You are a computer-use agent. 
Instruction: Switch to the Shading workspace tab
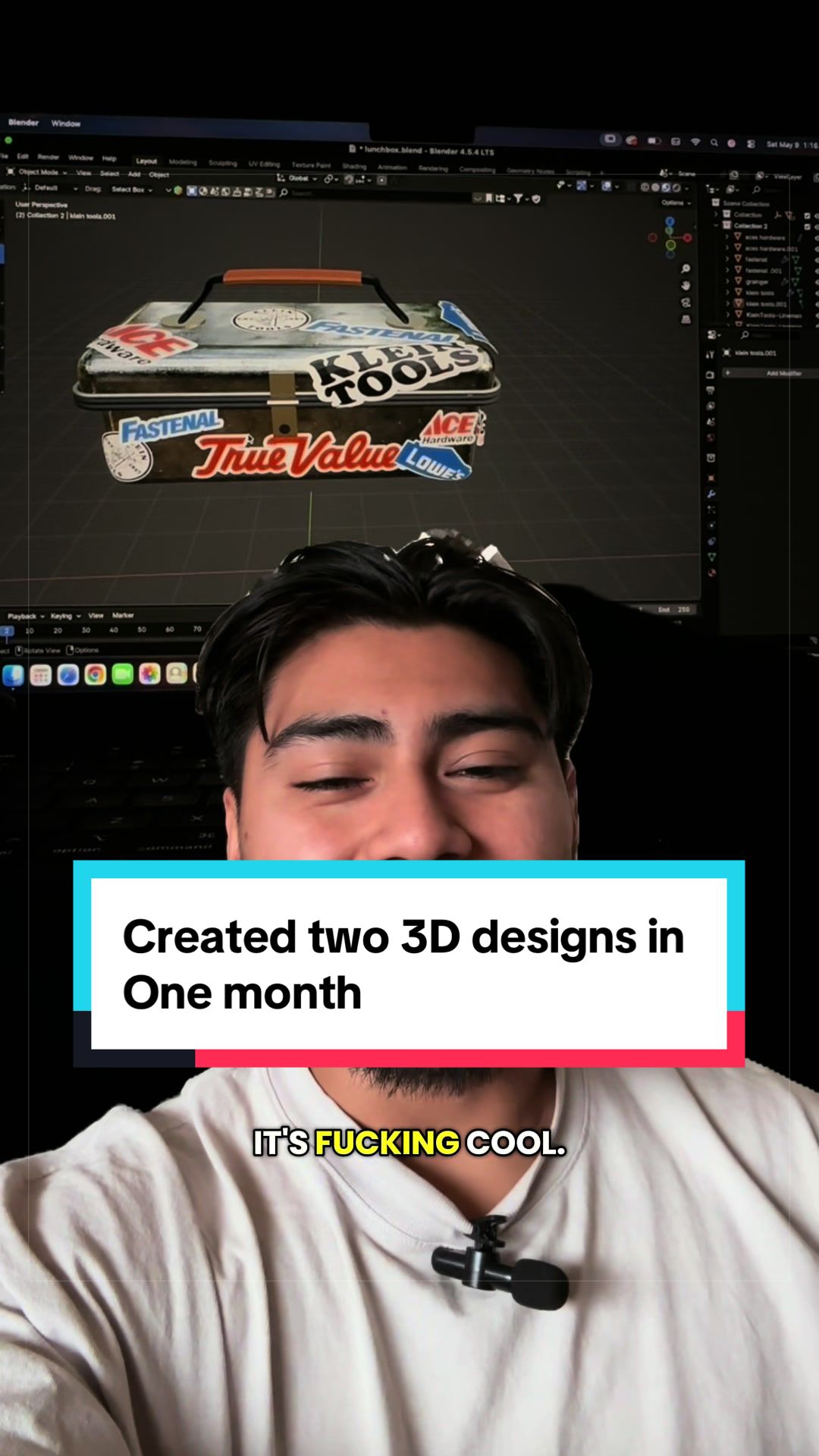click(x=354, y=166)
